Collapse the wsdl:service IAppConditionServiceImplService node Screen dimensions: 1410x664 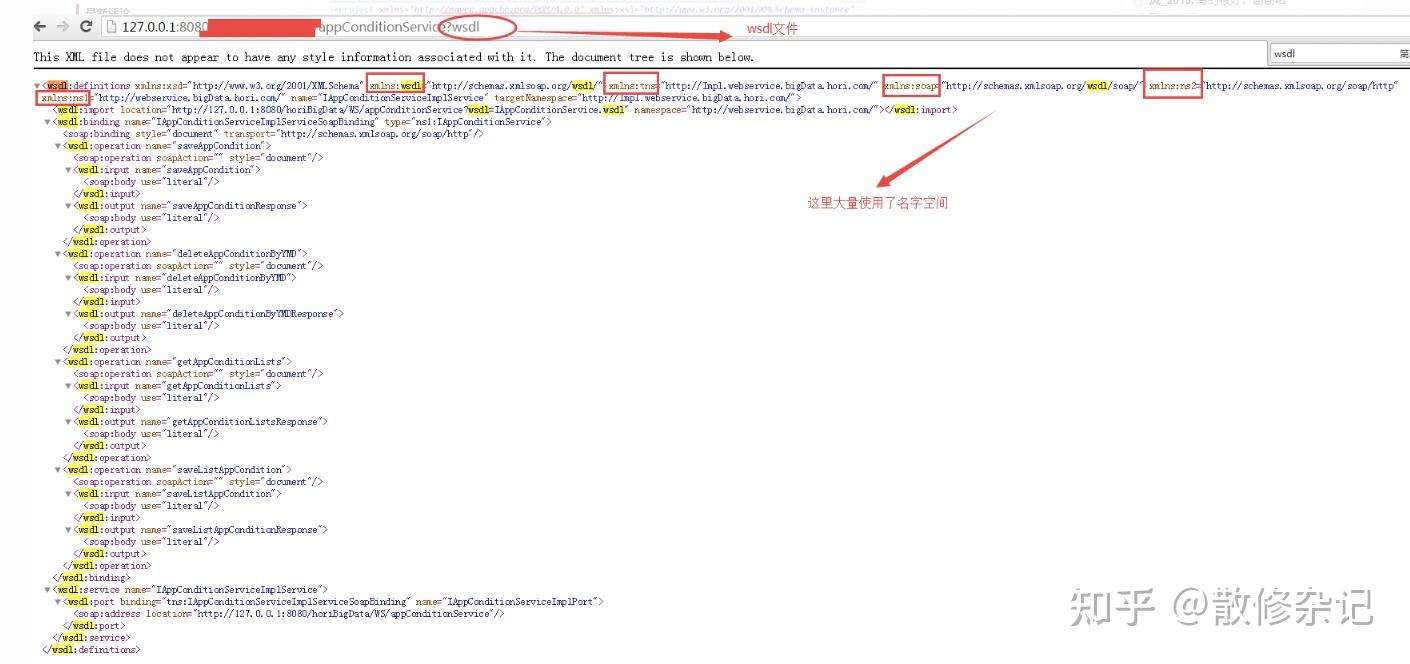(x=48, y=590)
